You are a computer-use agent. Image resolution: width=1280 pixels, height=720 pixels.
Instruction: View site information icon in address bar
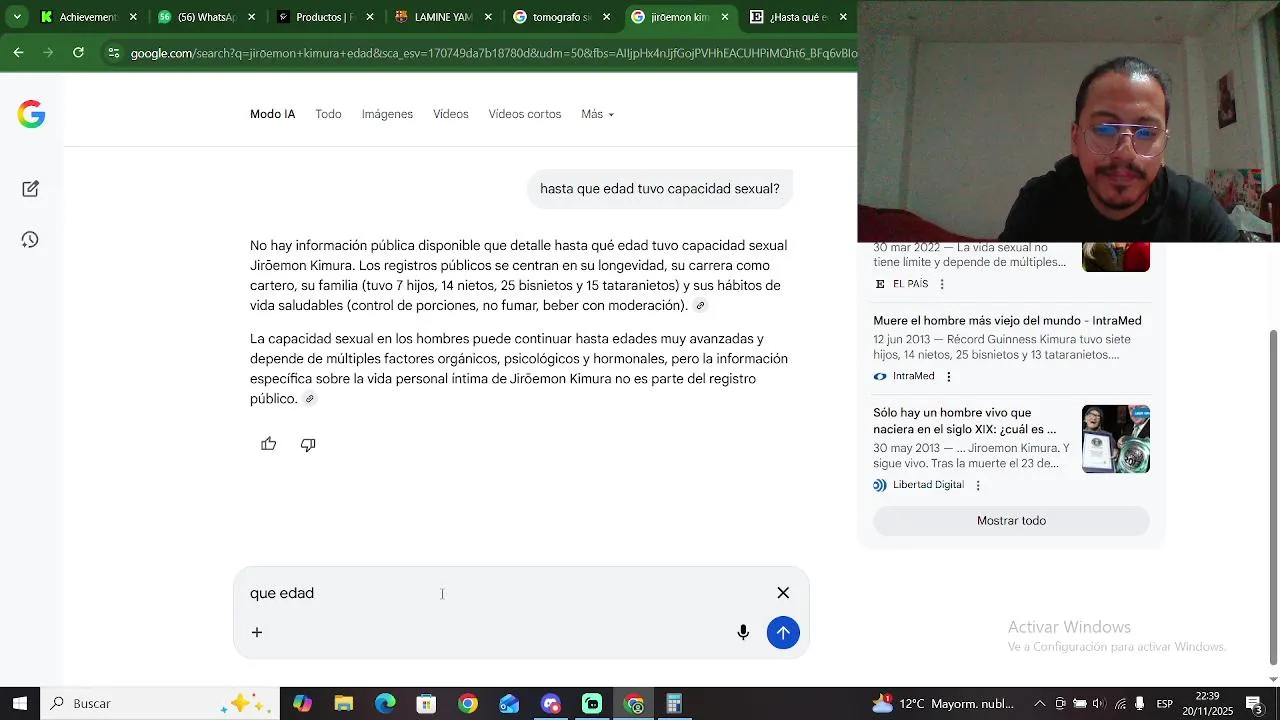pos(113,53)
